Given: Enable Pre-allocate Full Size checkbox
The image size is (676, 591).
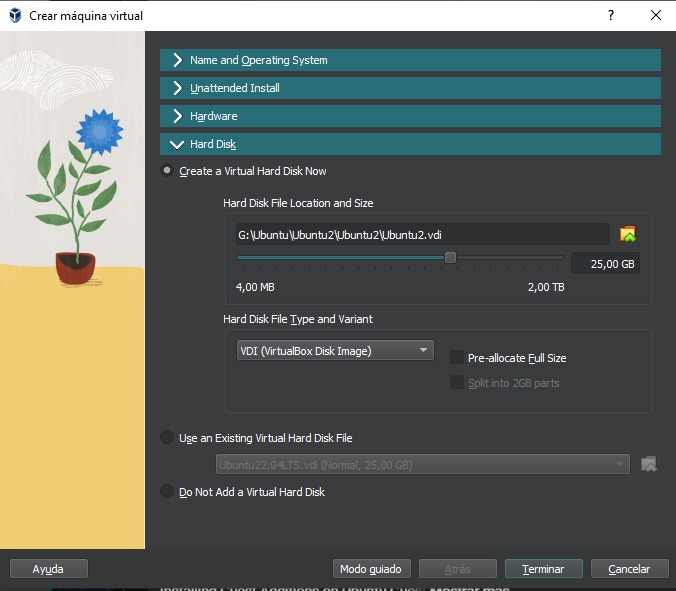Looking at the screenshot, I should [x=457, y=358].
